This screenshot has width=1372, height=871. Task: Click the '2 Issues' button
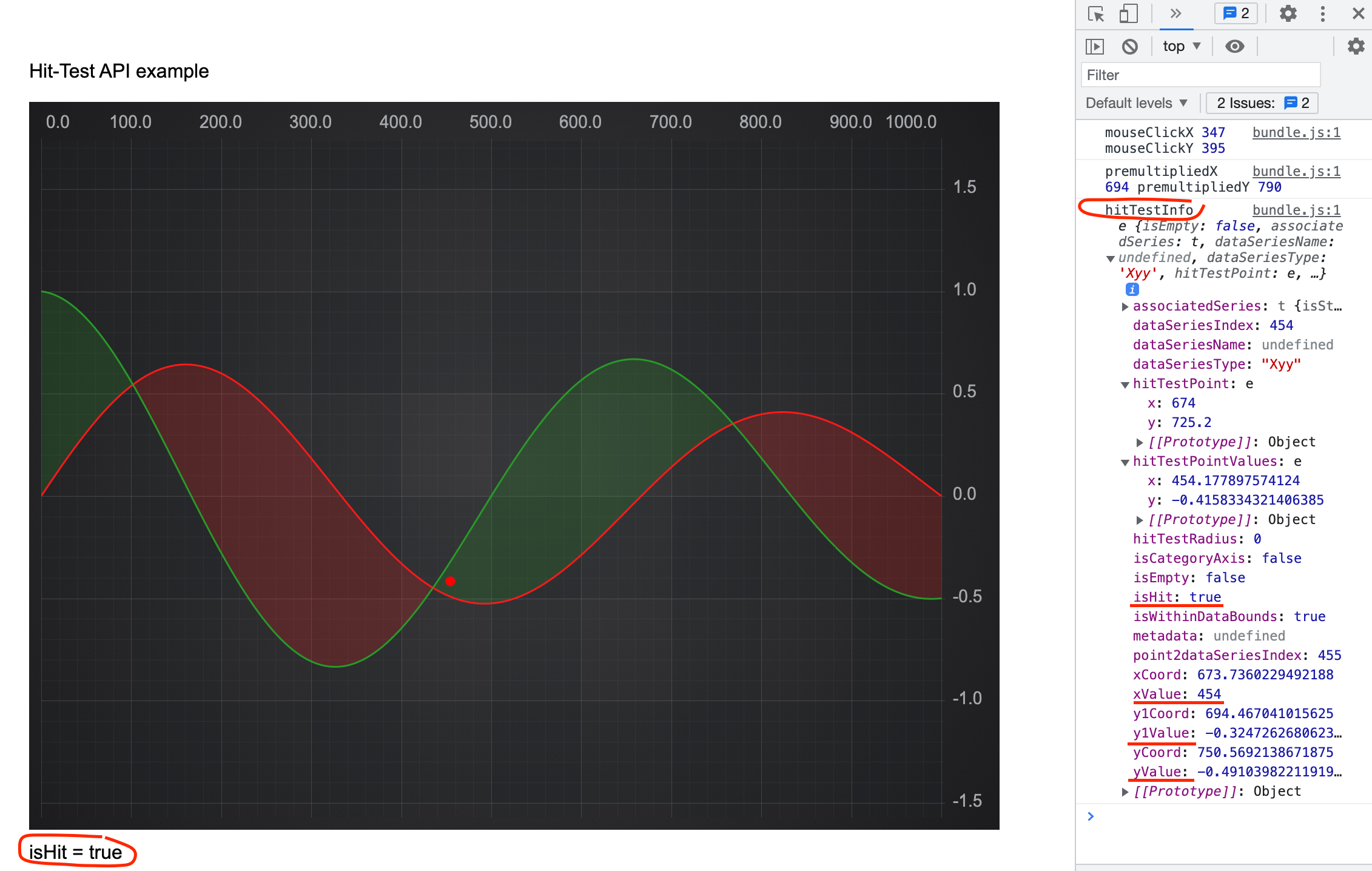[1261, 103]
